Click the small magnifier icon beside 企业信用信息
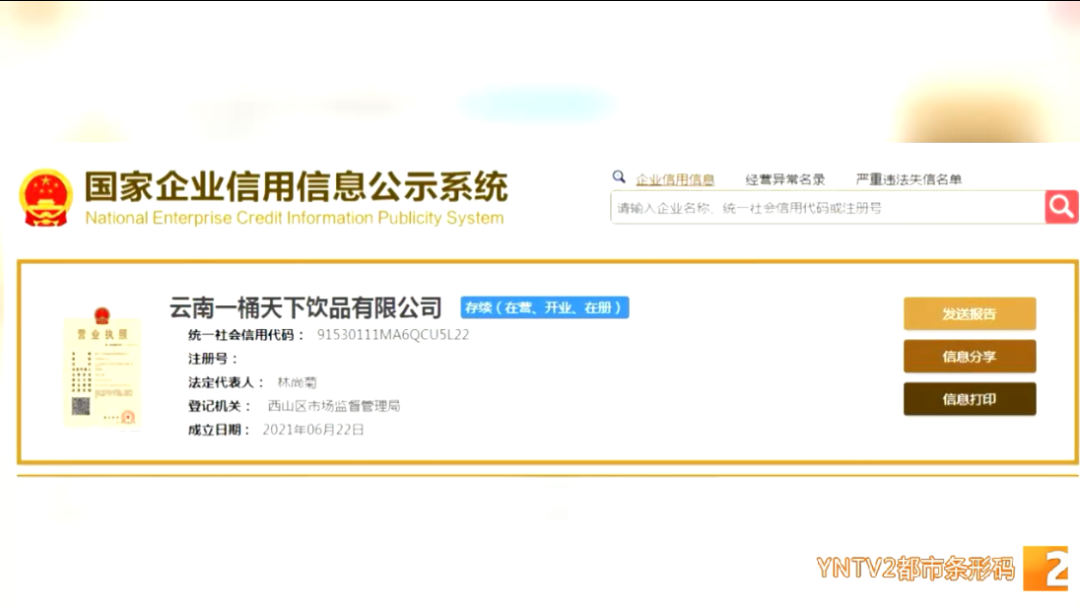Screen dimensions: 1080x609 pyautogui.click(x=619, y=177)
